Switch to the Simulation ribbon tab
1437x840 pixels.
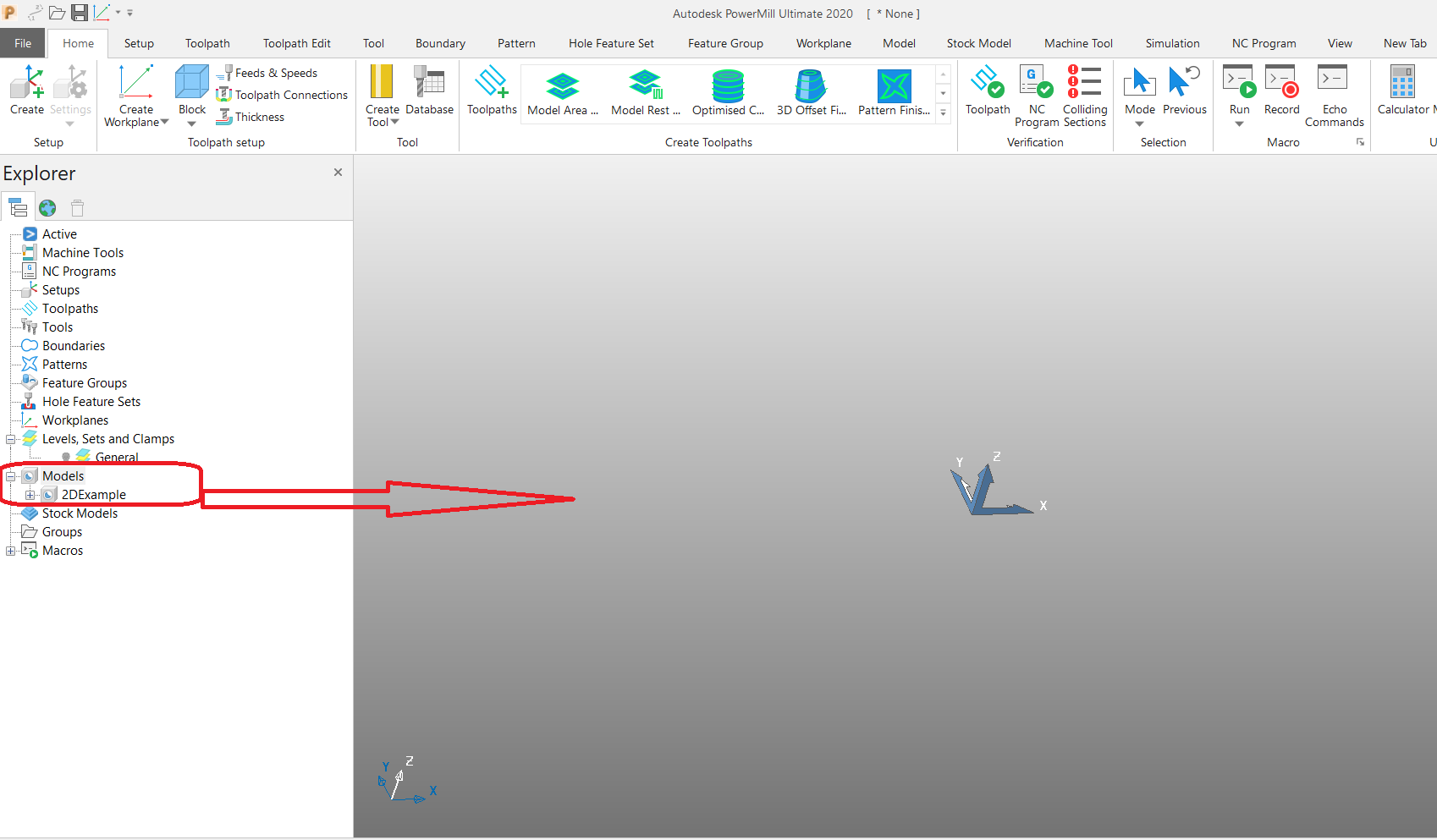click(1172, 43)
